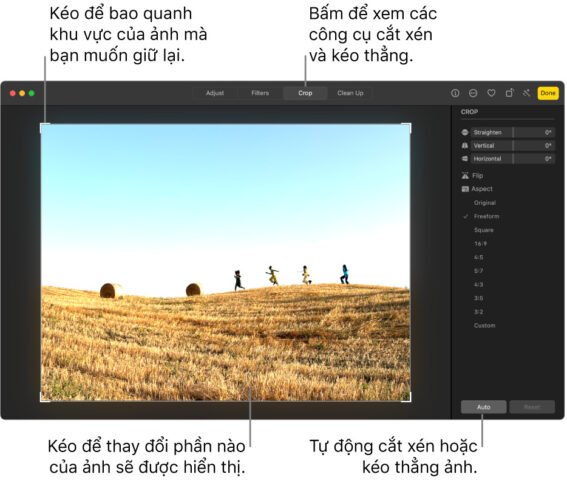Click the Horizontal slider track
567x480 pixels.
pyautogui.click(x=513, y=158)
